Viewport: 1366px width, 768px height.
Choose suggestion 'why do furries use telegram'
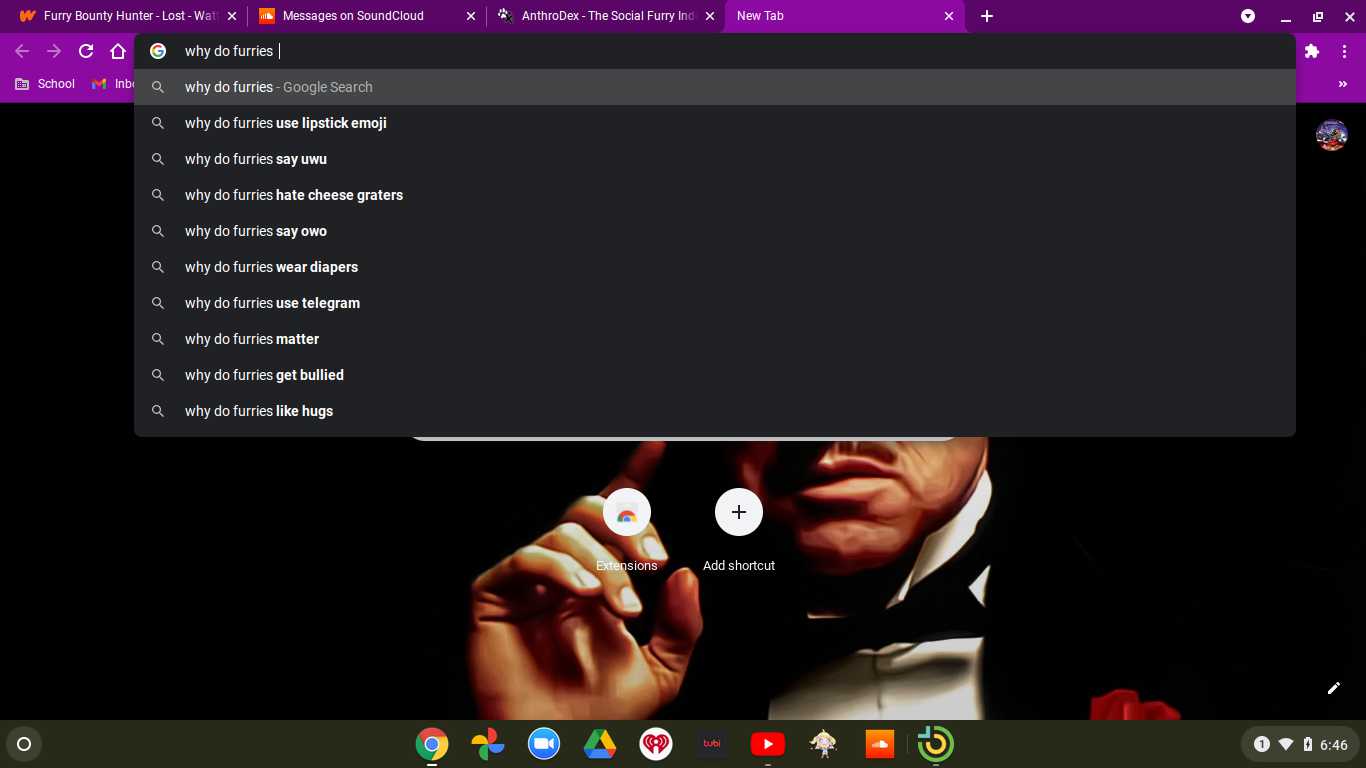(x=715, y=303)
